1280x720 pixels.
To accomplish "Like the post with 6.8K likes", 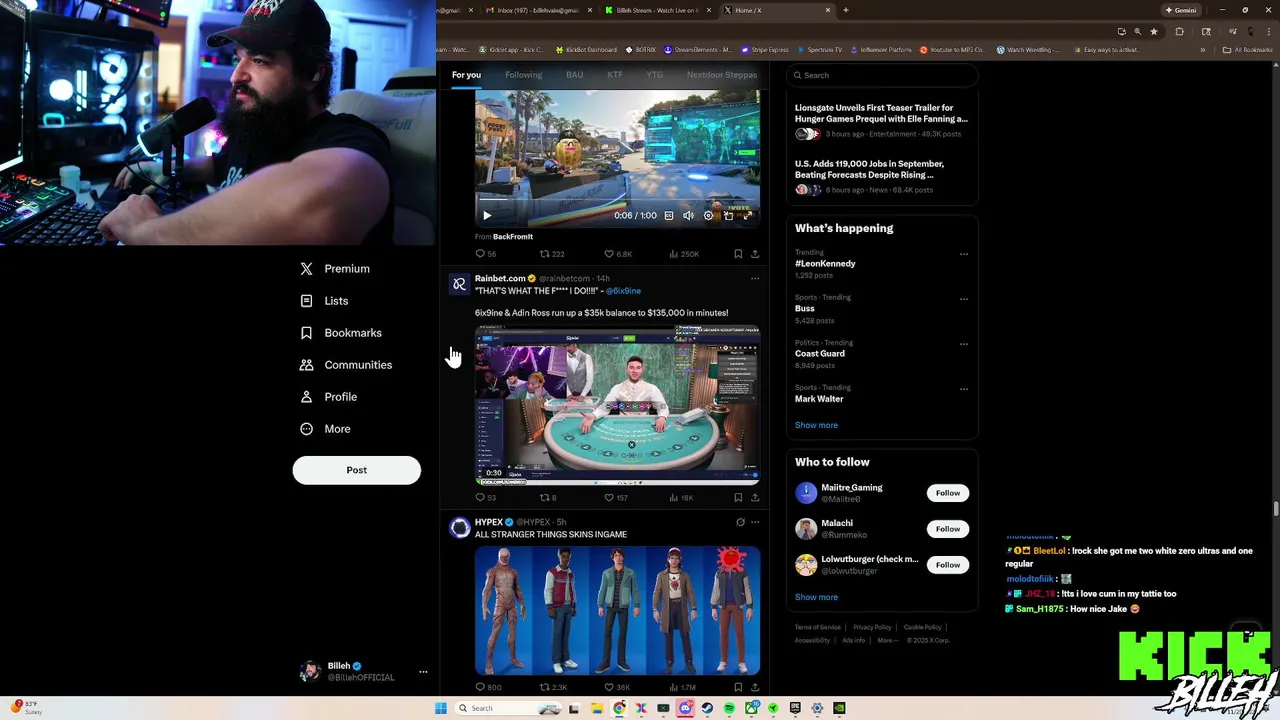I will (x=618, y=254).
